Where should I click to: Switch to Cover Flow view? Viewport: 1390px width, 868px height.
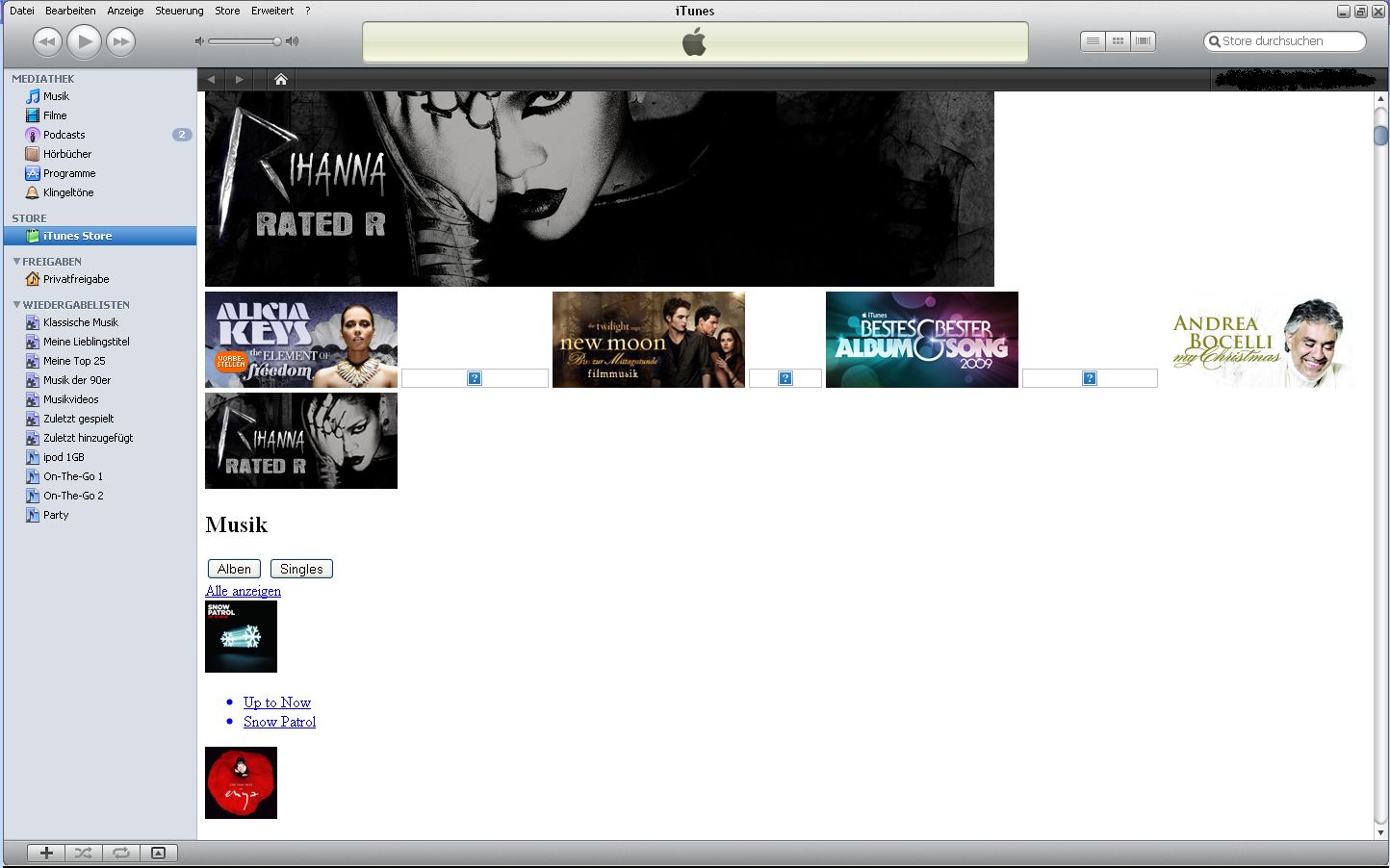point(1143,41)
